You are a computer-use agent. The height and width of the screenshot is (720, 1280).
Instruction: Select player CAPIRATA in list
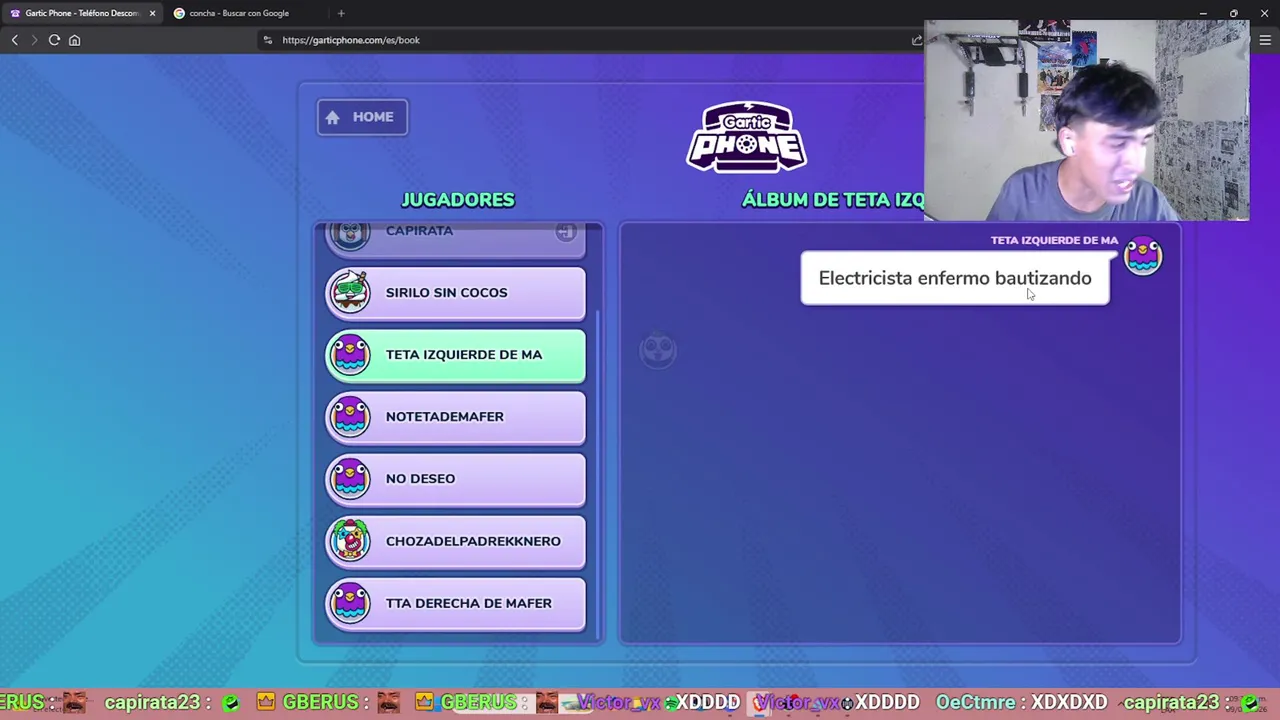tap(455, 238)
